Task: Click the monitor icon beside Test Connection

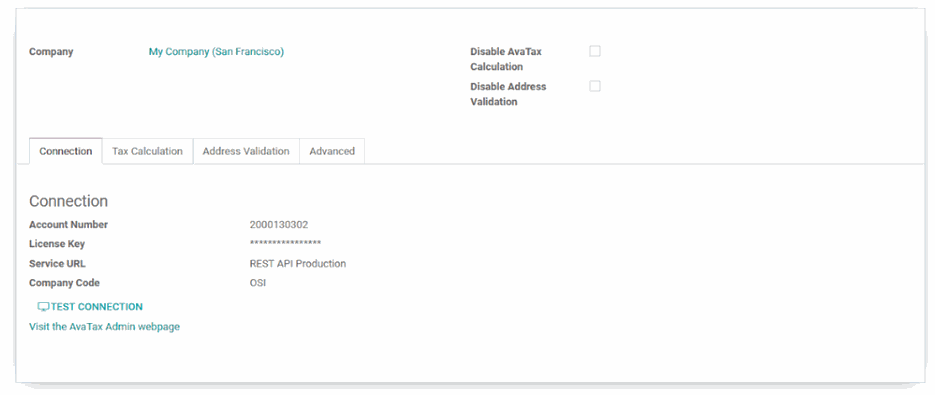Action: (43, 307)
